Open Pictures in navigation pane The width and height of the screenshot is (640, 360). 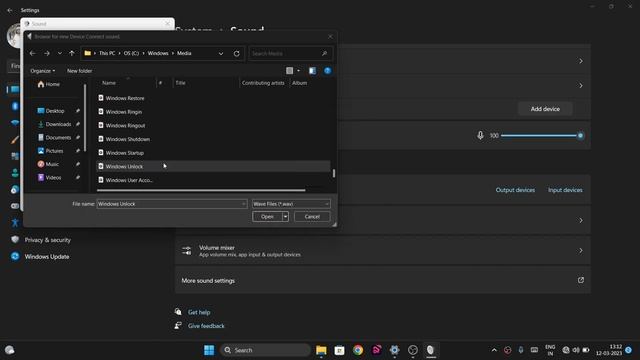[x=50, y=151]
